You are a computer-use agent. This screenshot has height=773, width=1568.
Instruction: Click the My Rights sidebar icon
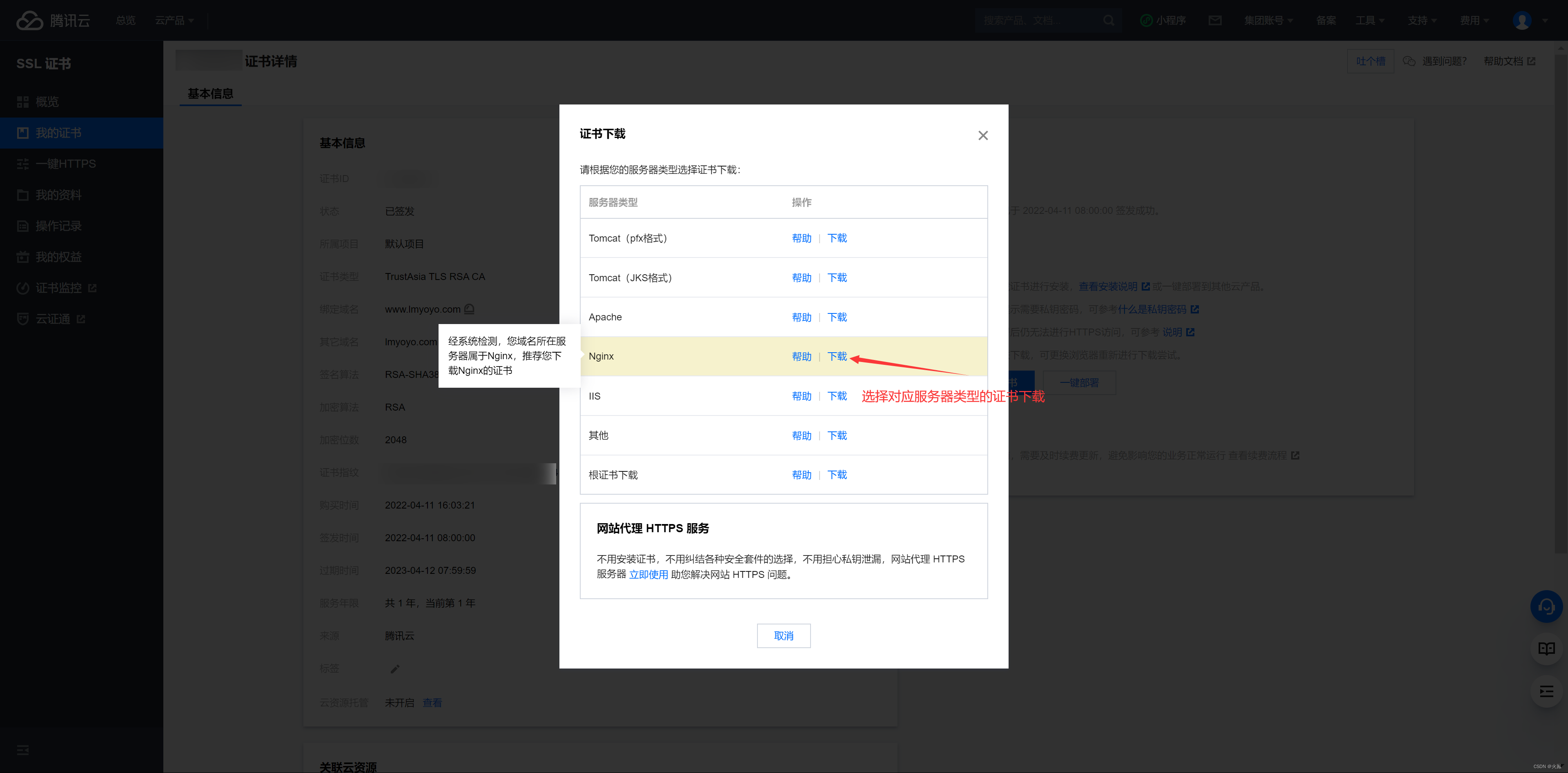pos(22,257)
